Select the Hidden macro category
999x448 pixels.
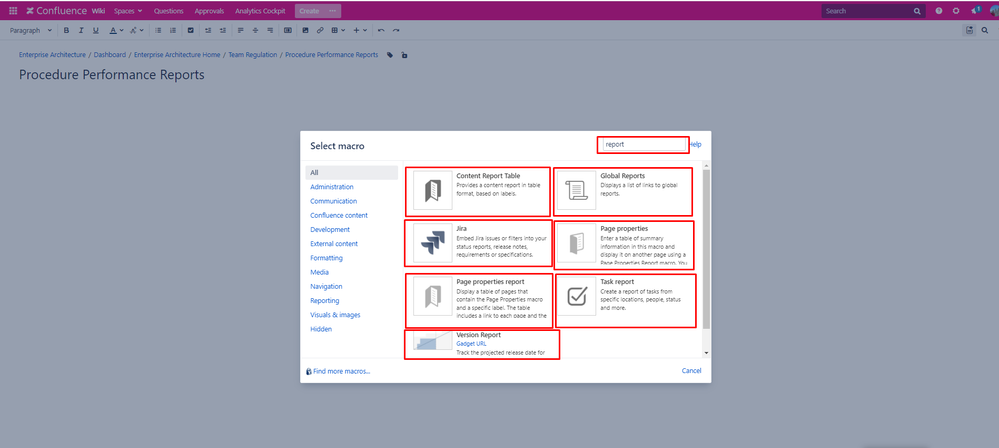coord(320,329)
